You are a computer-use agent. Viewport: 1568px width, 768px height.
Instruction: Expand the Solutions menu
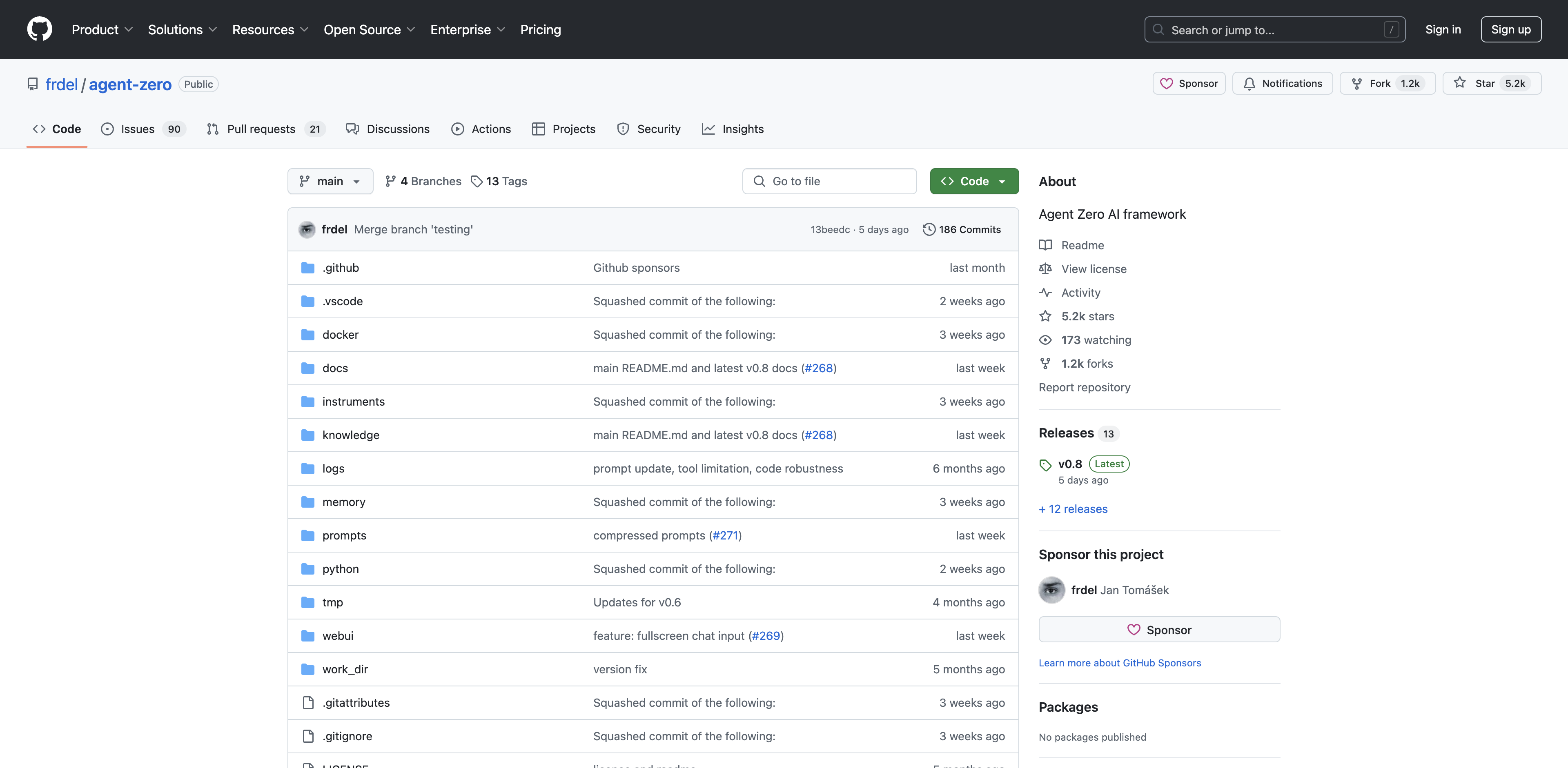click(x=182, y=29)
